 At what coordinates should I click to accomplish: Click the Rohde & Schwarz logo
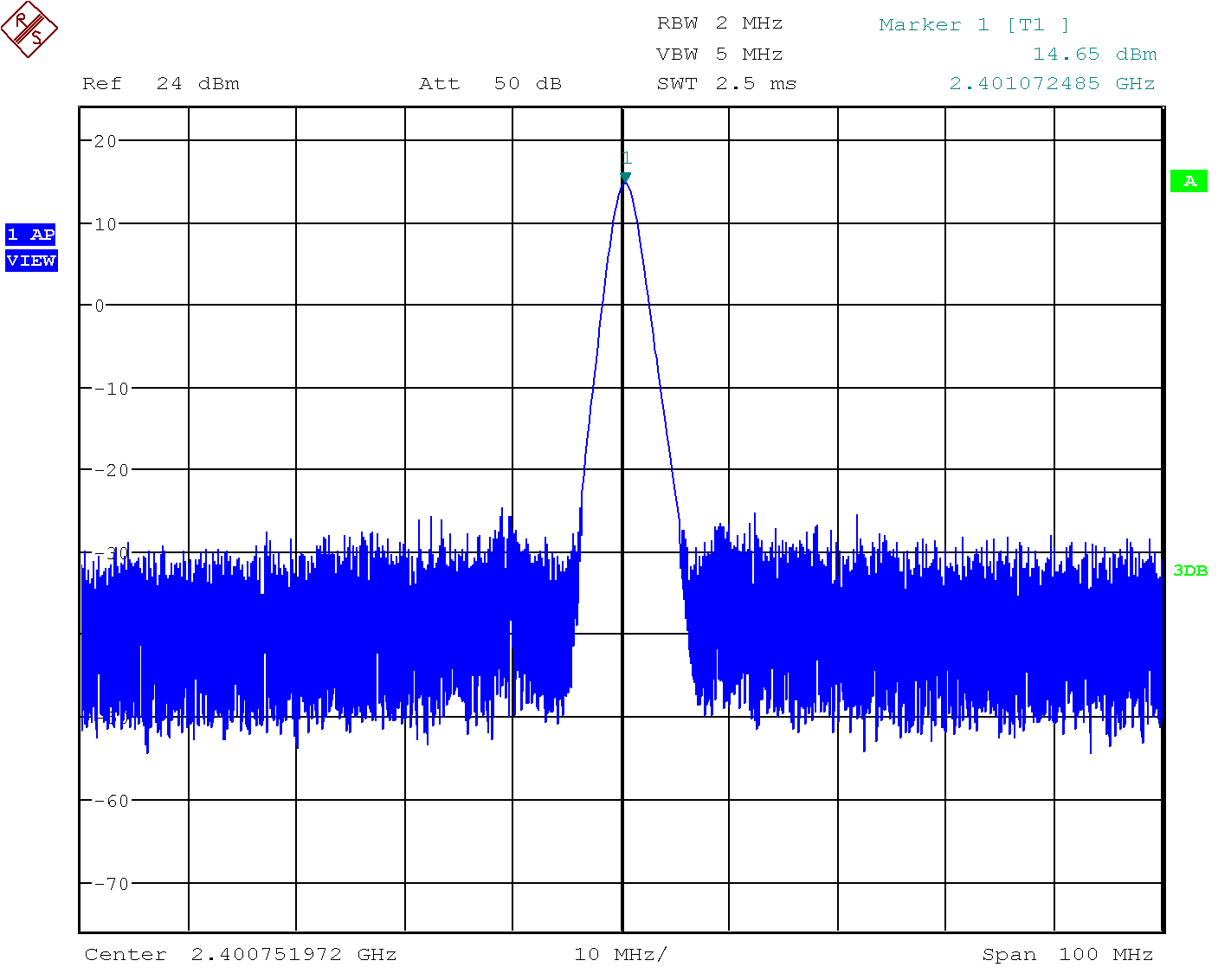click(29, 29)
